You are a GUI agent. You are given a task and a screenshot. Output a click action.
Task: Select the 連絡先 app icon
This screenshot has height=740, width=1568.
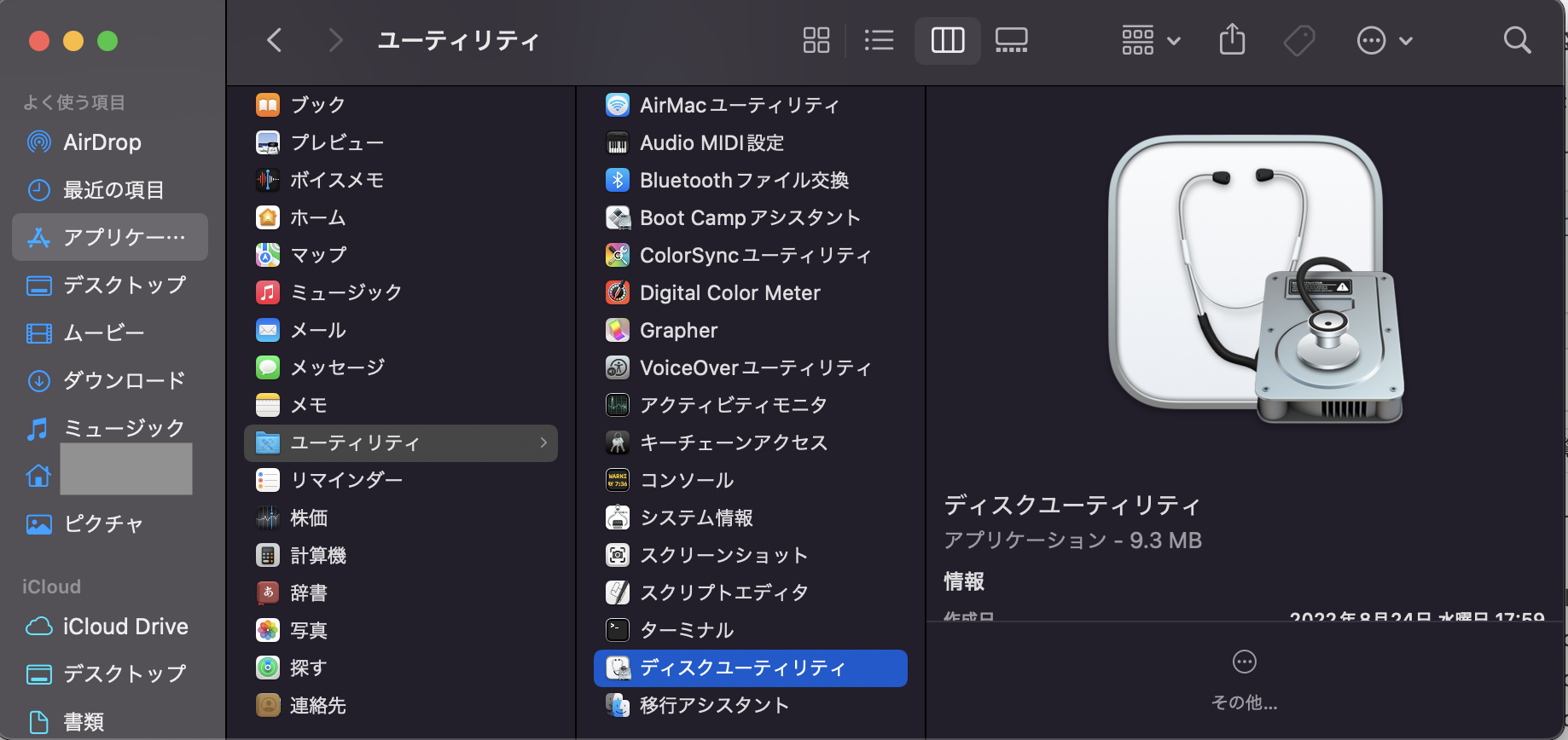(268, 705)
